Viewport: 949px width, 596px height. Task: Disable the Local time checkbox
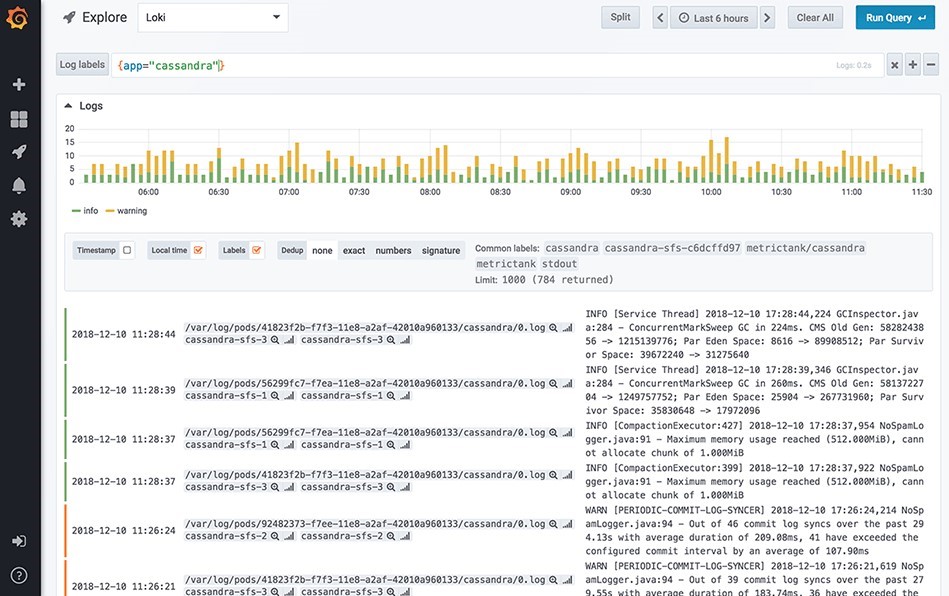click(x=198, y=250)
